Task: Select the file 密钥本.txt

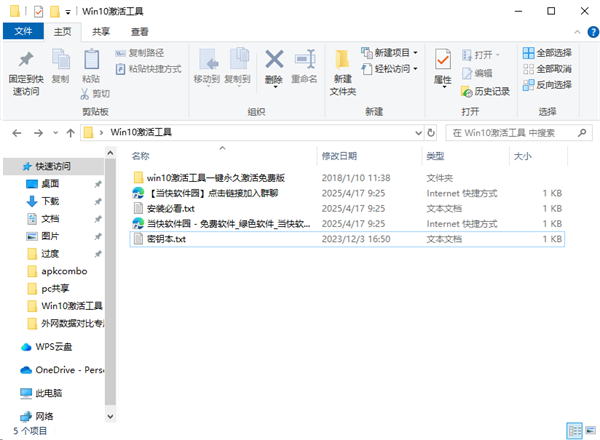Action: click(347, 239)
